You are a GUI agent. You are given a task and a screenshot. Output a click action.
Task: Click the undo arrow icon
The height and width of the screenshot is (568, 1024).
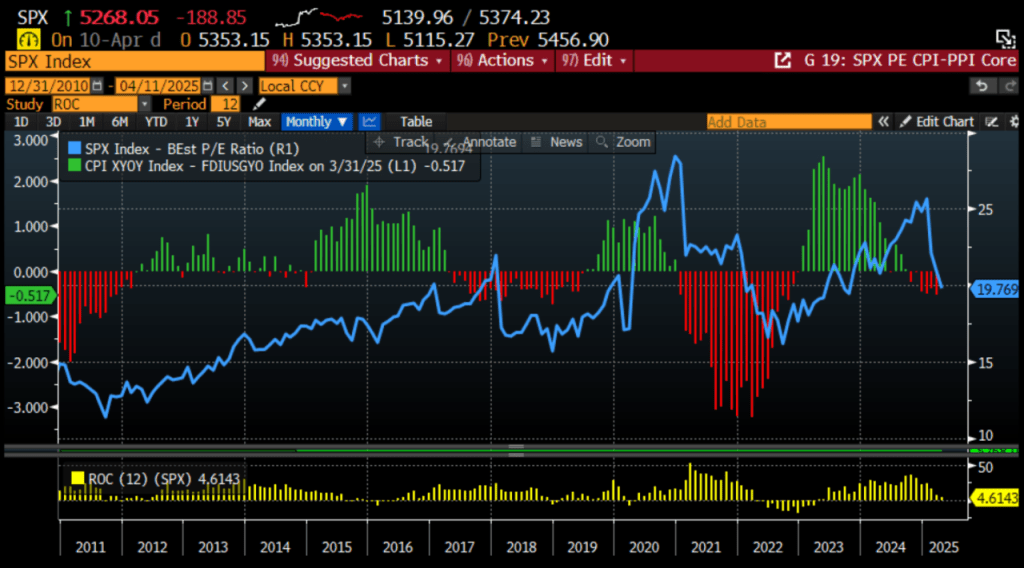tap(982, 86)
